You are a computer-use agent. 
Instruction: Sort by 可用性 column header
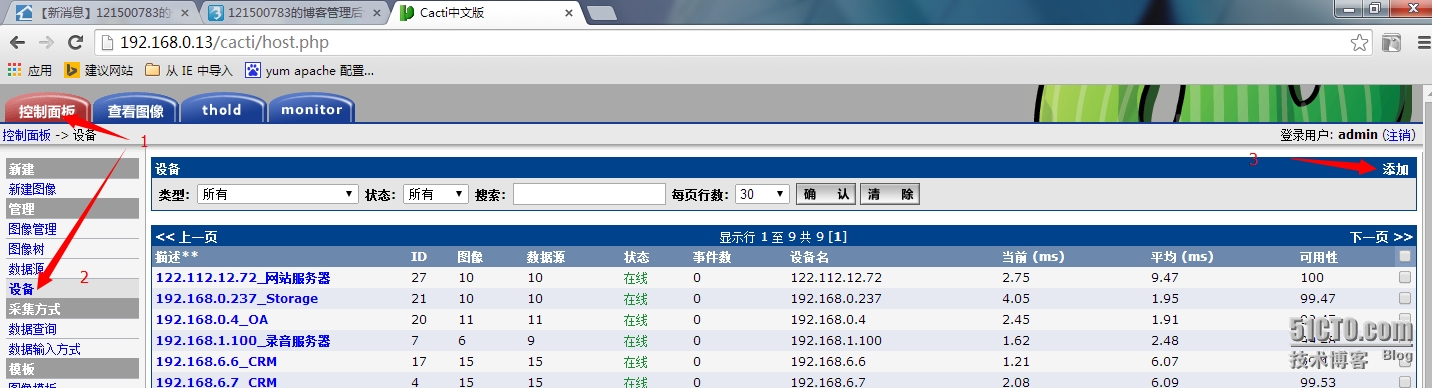[x=1318, y=257]
